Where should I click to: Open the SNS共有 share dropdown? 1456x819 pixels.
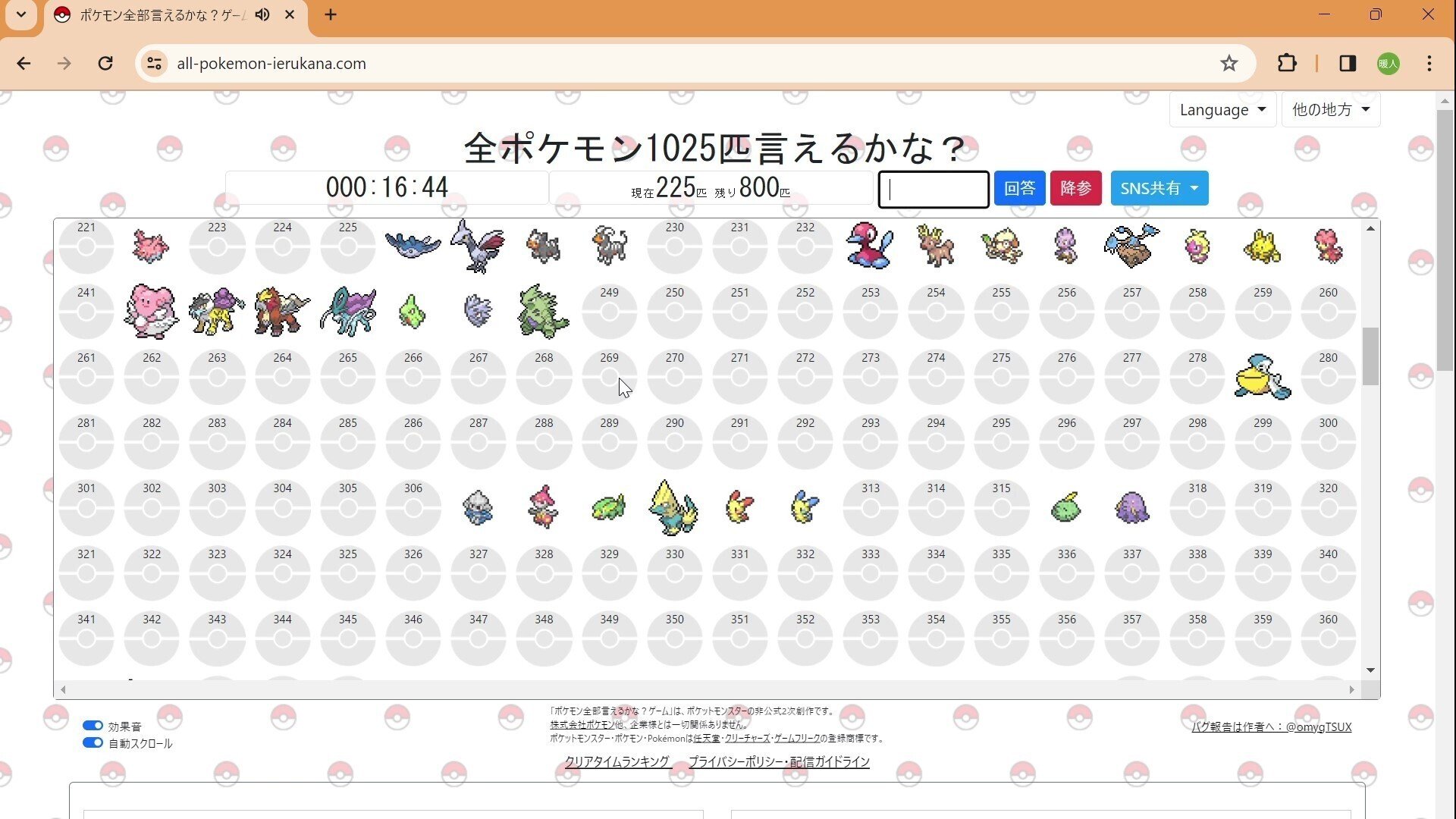click(x=1159, y=188)
